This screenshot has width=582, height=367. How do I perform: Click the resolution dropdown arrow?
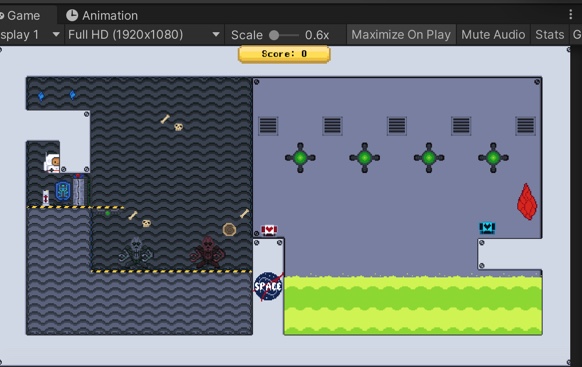coord(216,35)
